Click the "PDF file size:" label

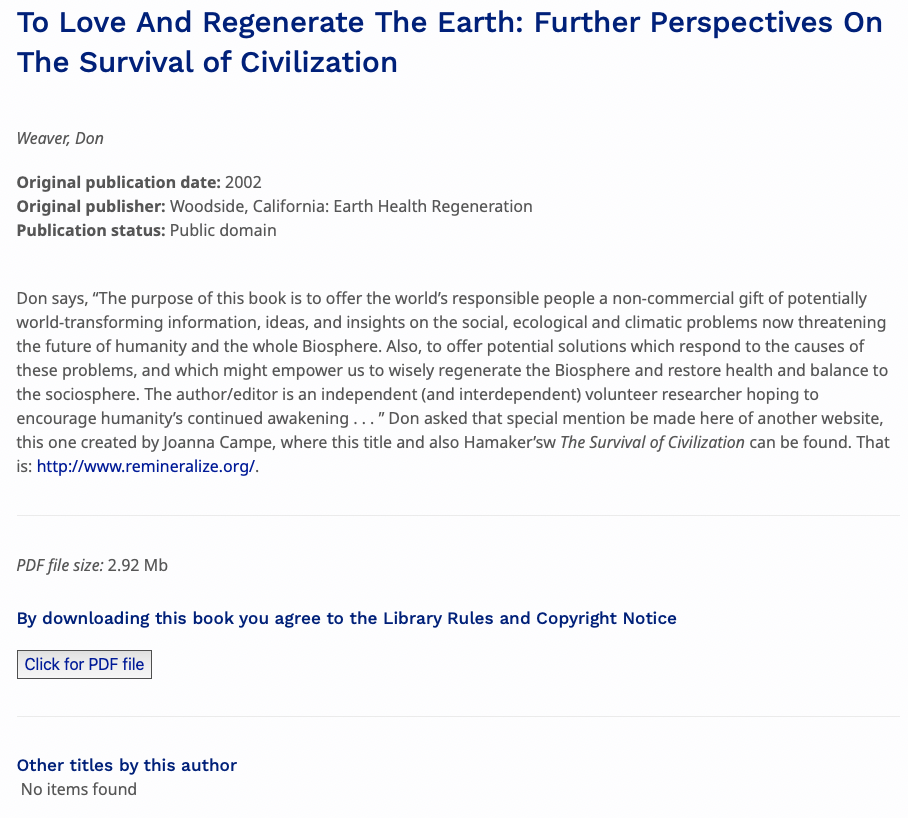60,565
